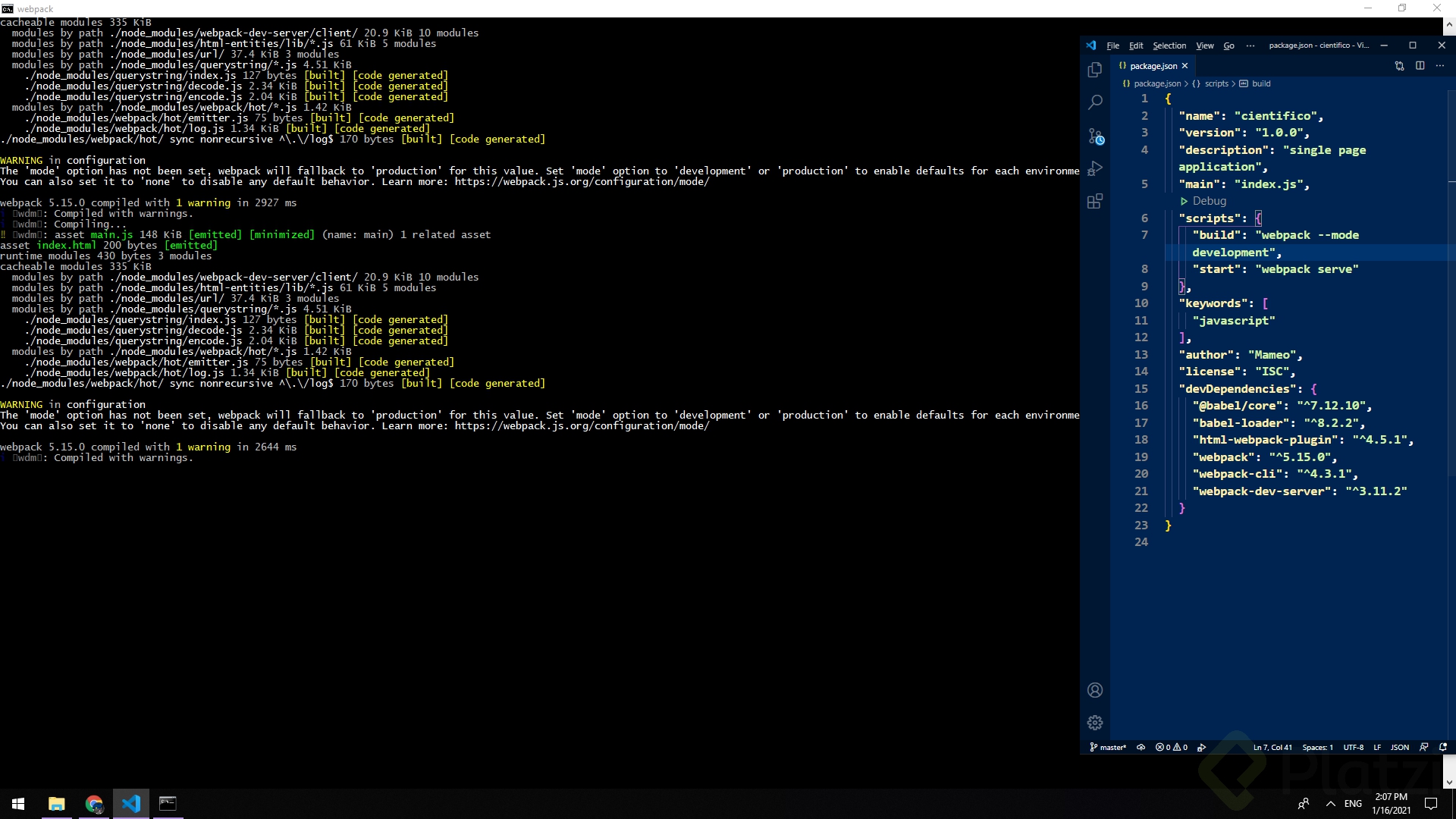The height and width of the screenshot is (819, 1456).
Task: Open the Accounts icon near the bottom
Action: pos(1095,690)
